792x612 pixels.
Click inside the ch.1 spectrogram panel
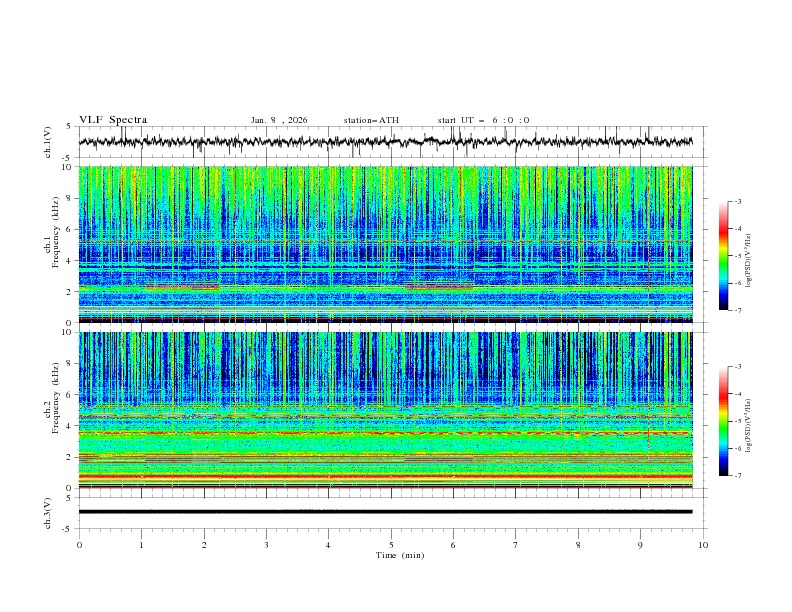click(385, 244)
